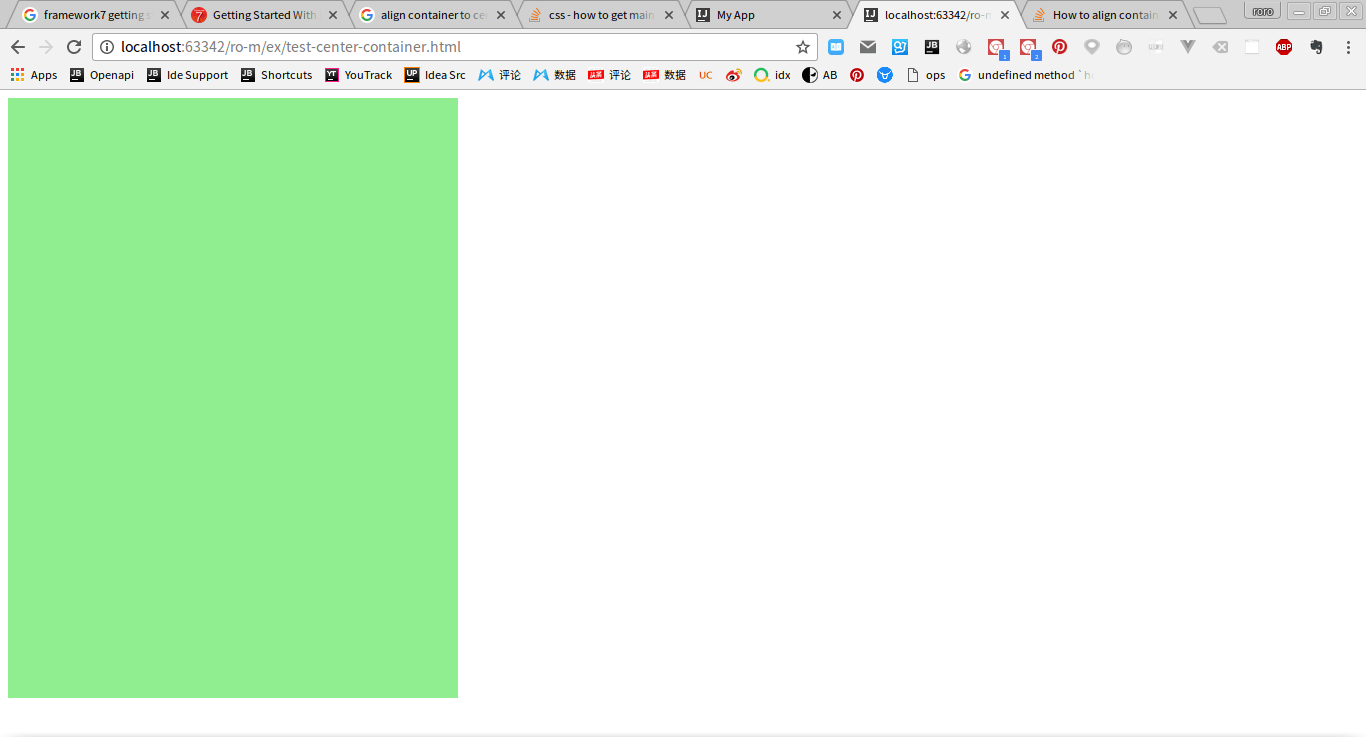Open the Chrome three-dot menu
1366x737 pixels.
coord(1349,46)
